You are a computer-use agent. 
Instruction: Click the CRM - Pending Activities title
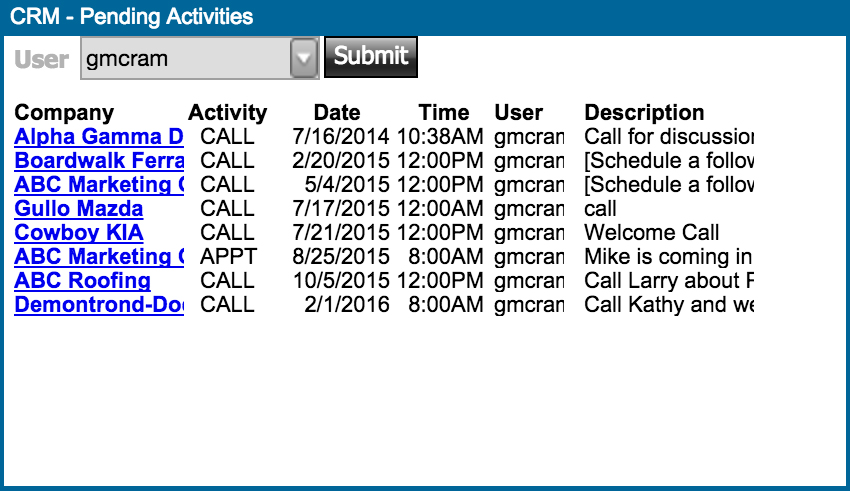click(x=131, y=17)
